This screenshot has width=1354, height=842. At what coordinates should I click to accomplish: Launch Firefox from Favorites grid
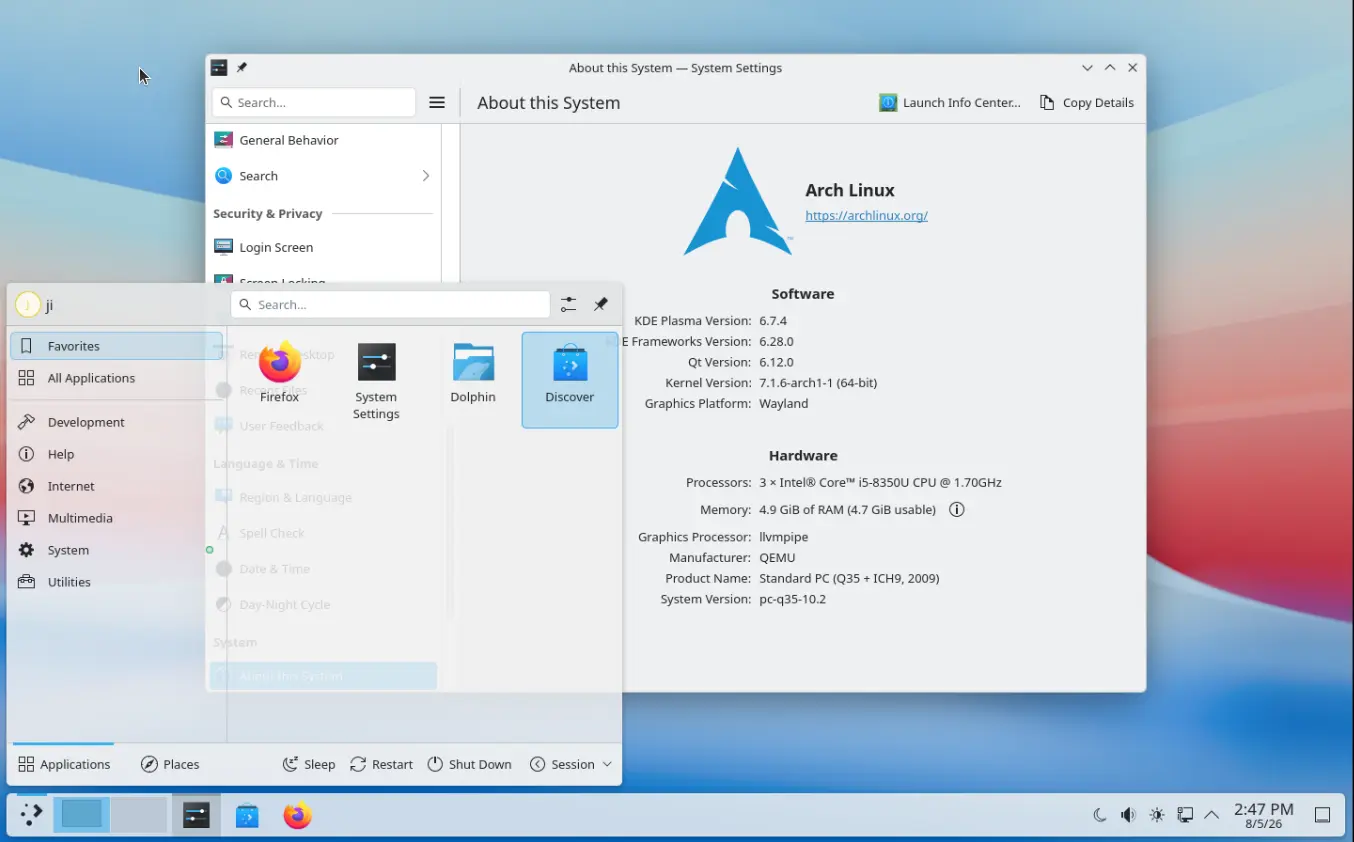click(279, 373)
